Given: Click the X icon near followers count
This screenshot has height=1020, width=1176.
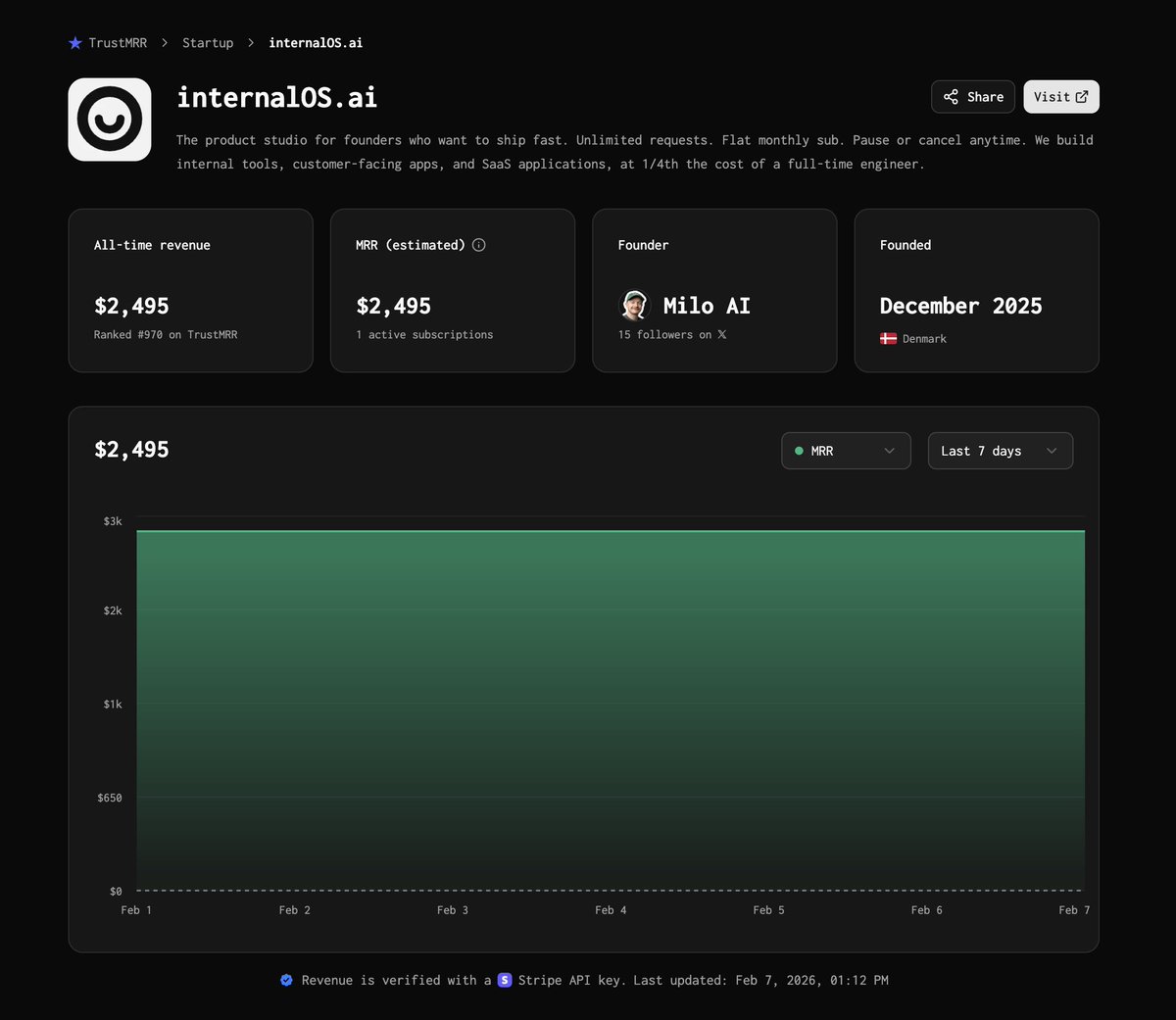Looking at the screenshot, I should [x=722, y=334].
